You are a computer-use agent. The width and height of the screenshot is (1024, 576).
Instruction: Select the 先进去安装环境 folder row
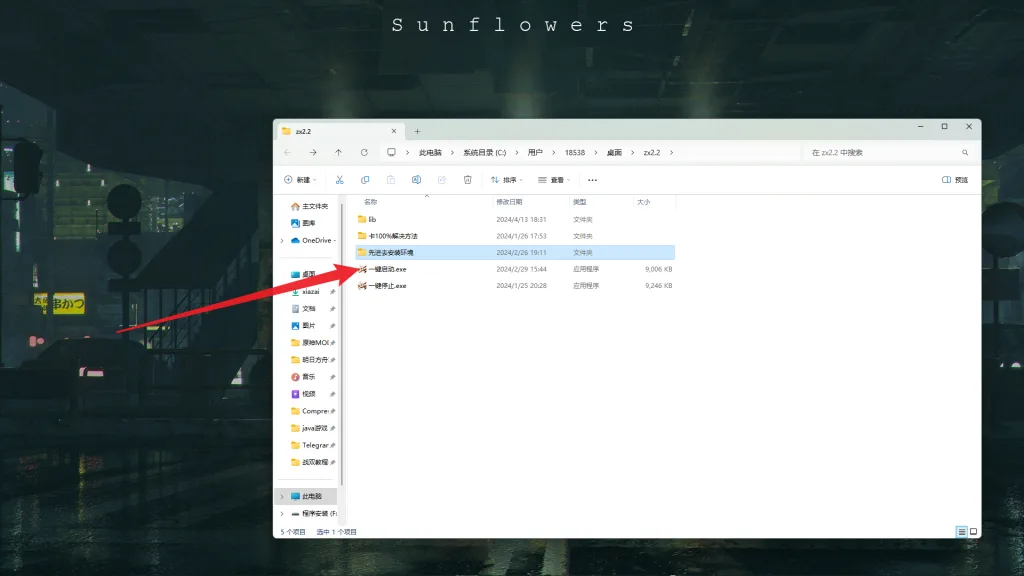[x=515, y=252]
